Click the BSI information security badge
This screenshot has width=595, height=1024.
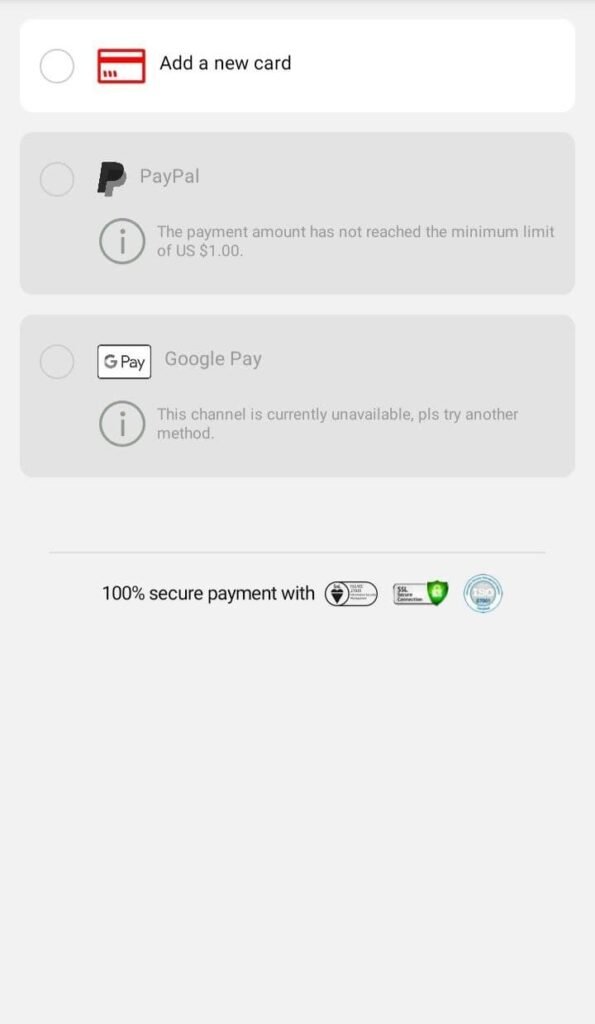[351, 594]
